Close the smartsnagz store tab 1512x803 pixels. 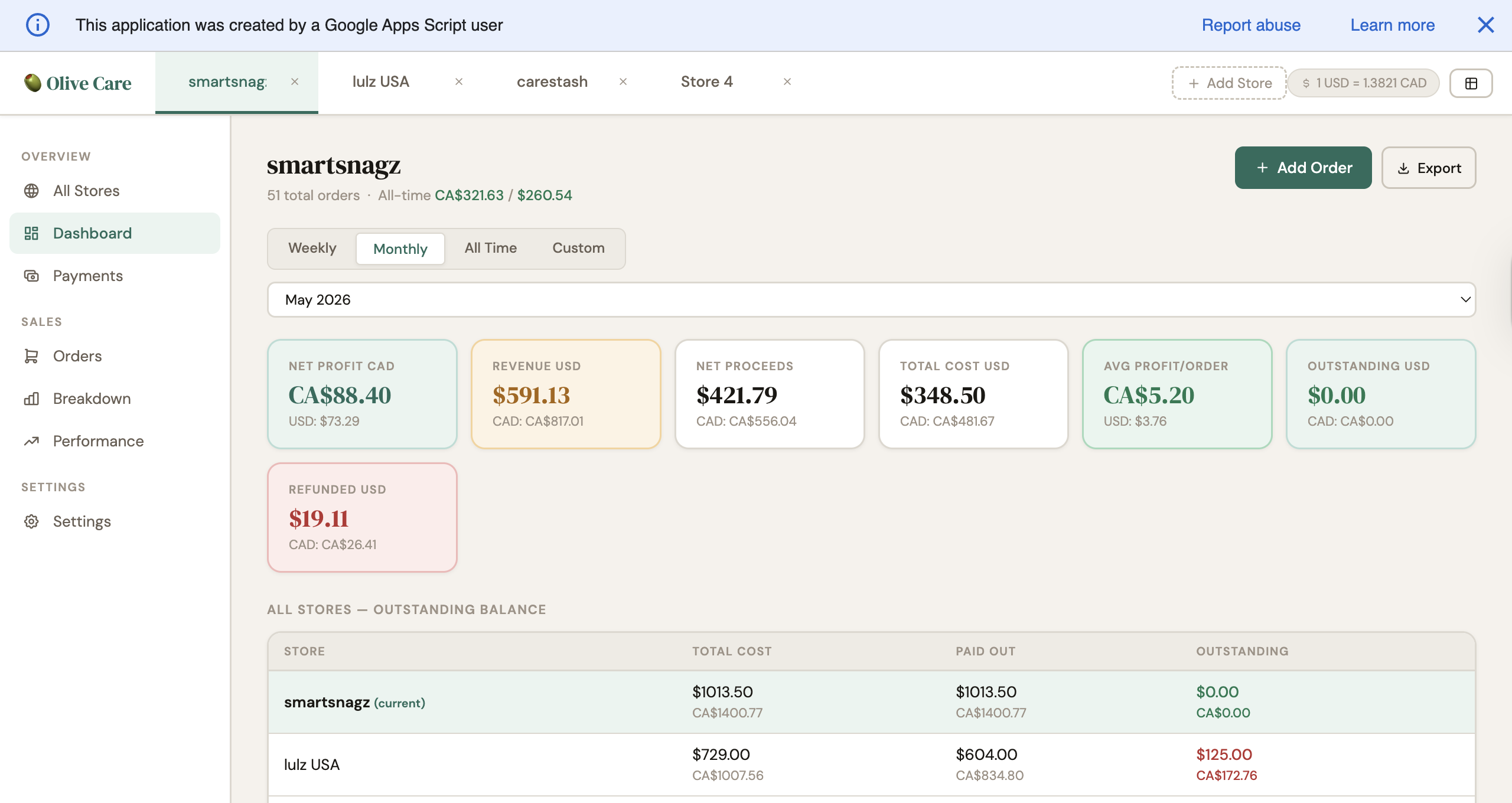tap(295, 81)
